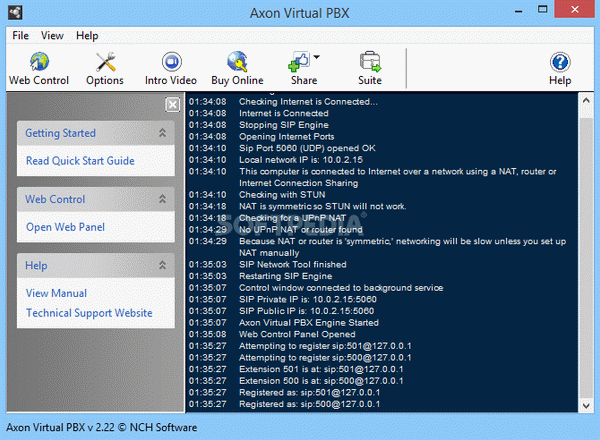Open the Options tools icon
The height and width of the screenshot is (440, 600).
click(105, 68)
